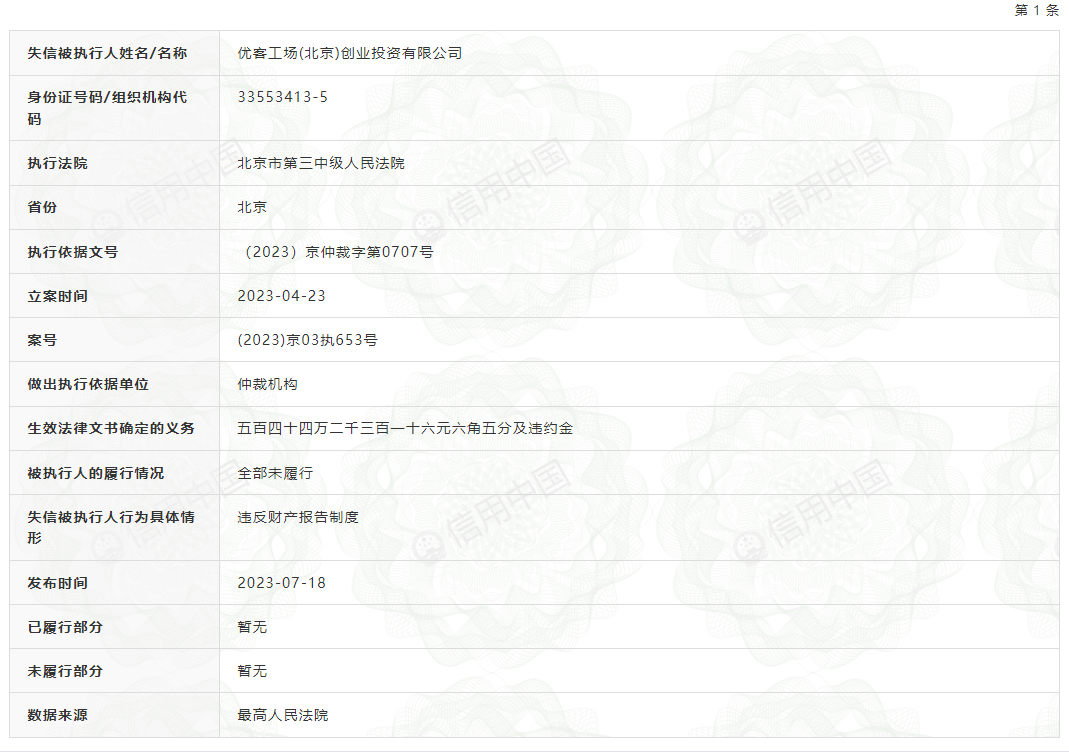Select the '做出执行依据单位' row label
1069x752 pixels.
(x=88, y=385)
